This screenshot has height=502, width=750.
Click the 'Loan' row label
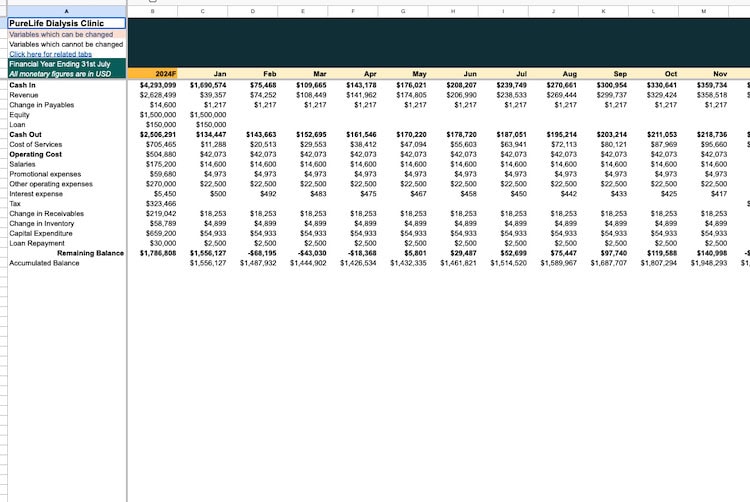[x=17, y=125]
